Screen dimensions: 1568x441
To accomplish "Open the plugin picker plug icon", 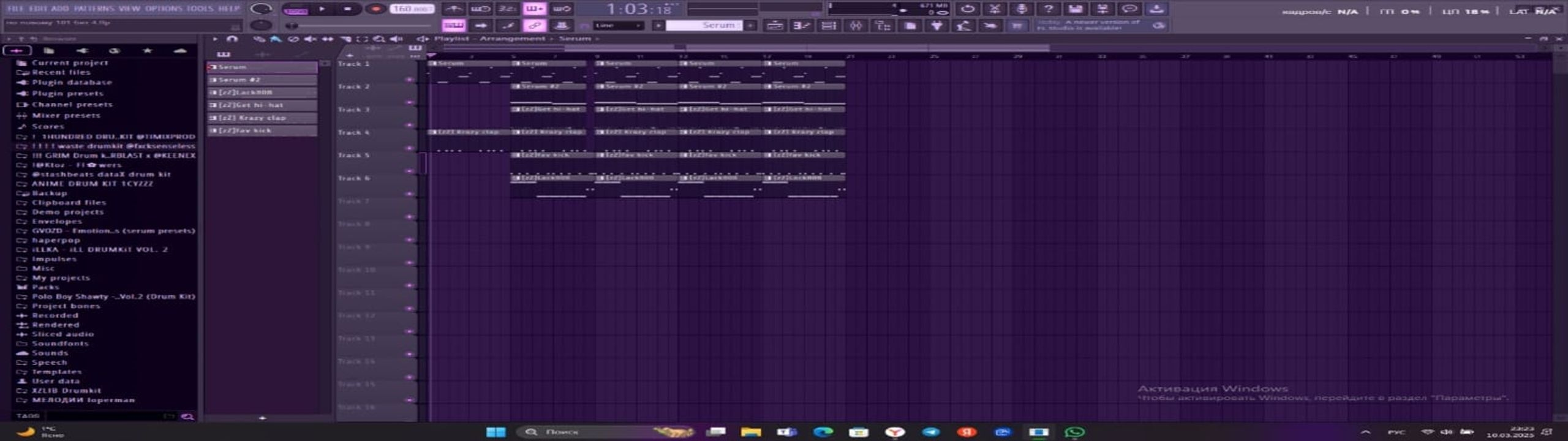I will pos(937,25).
